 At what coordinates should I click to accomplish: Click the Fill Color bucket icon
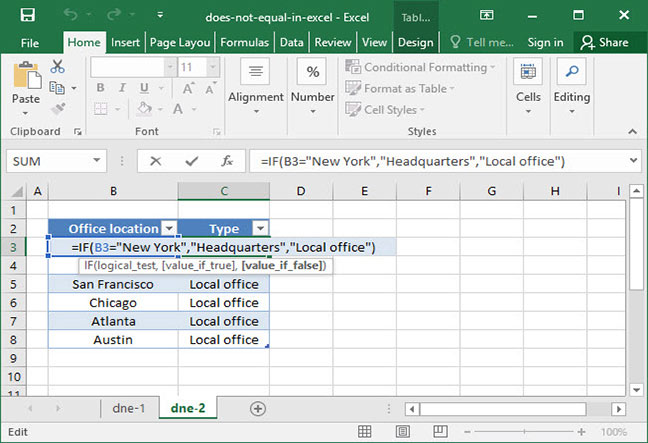click(144, 109)
